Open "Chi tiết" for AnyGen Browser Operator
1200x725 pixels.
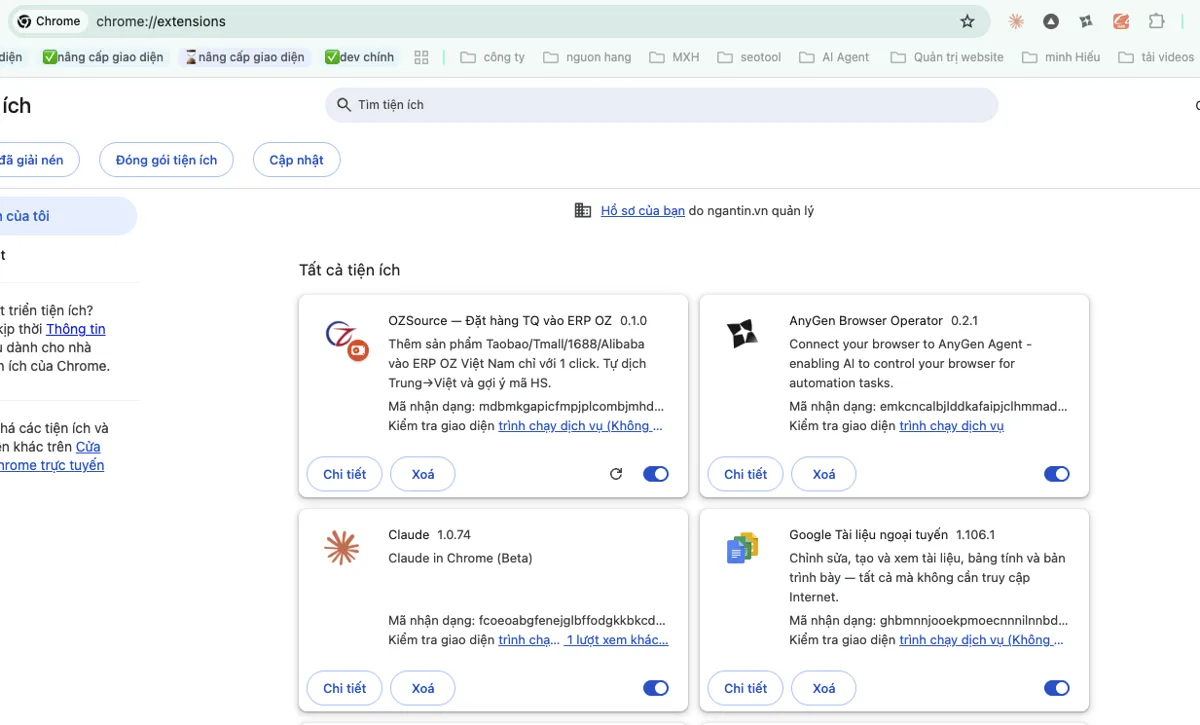(x=746, y=474)
